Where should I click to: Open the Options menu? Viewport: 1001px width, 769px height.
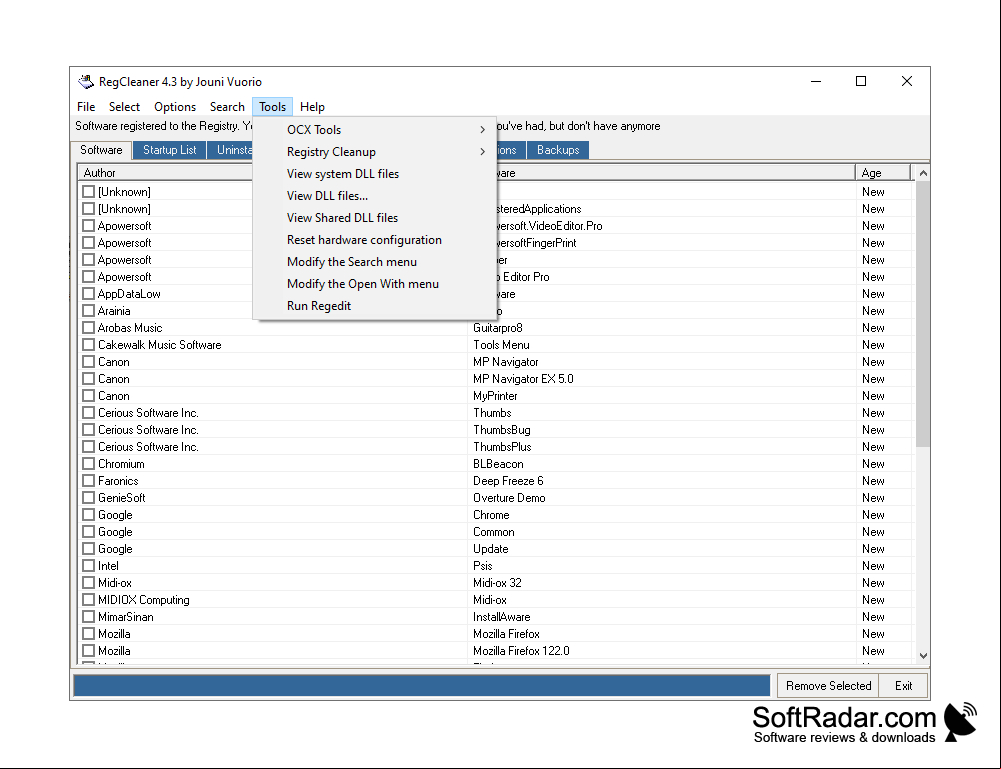(175, 107)
